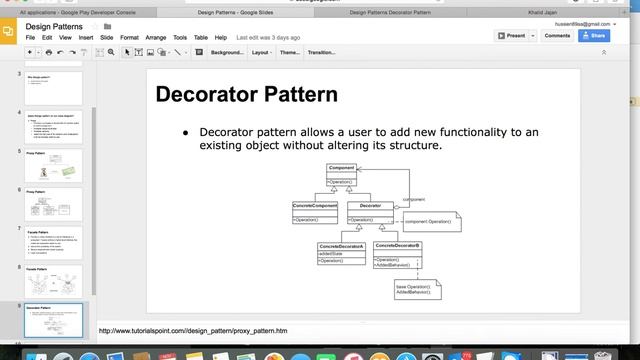
Task: Open new slide layout dropdown arrow
Action: pyautogui.click(x=38, y=52)
